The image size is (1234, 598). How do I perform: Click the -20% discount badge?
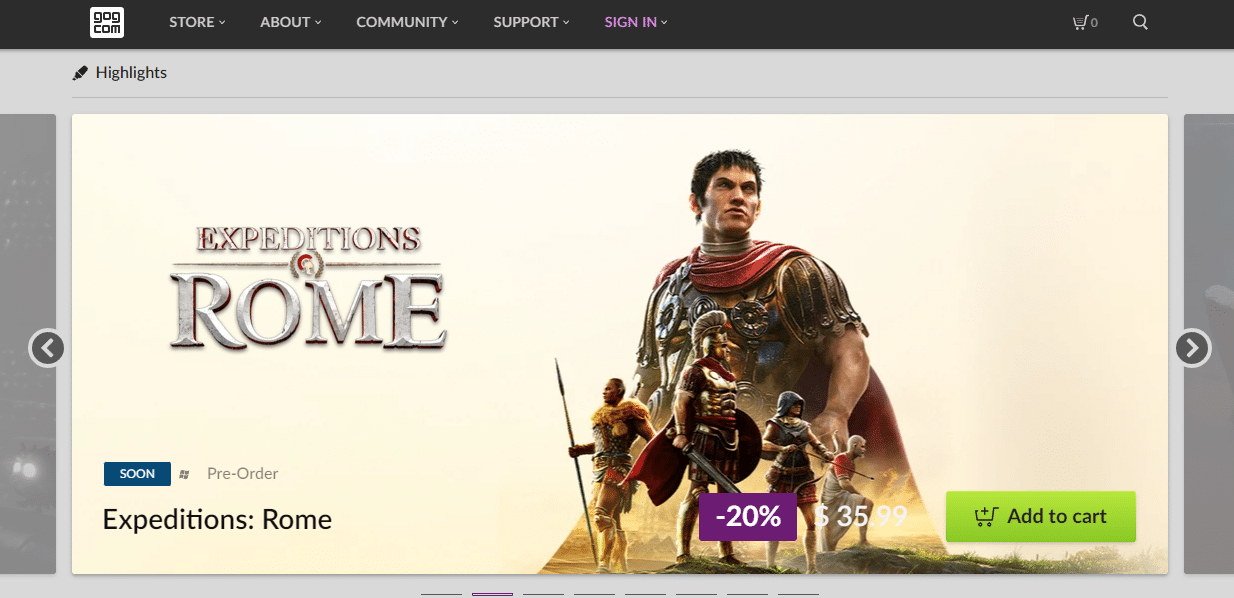click(x=748, y=517)
